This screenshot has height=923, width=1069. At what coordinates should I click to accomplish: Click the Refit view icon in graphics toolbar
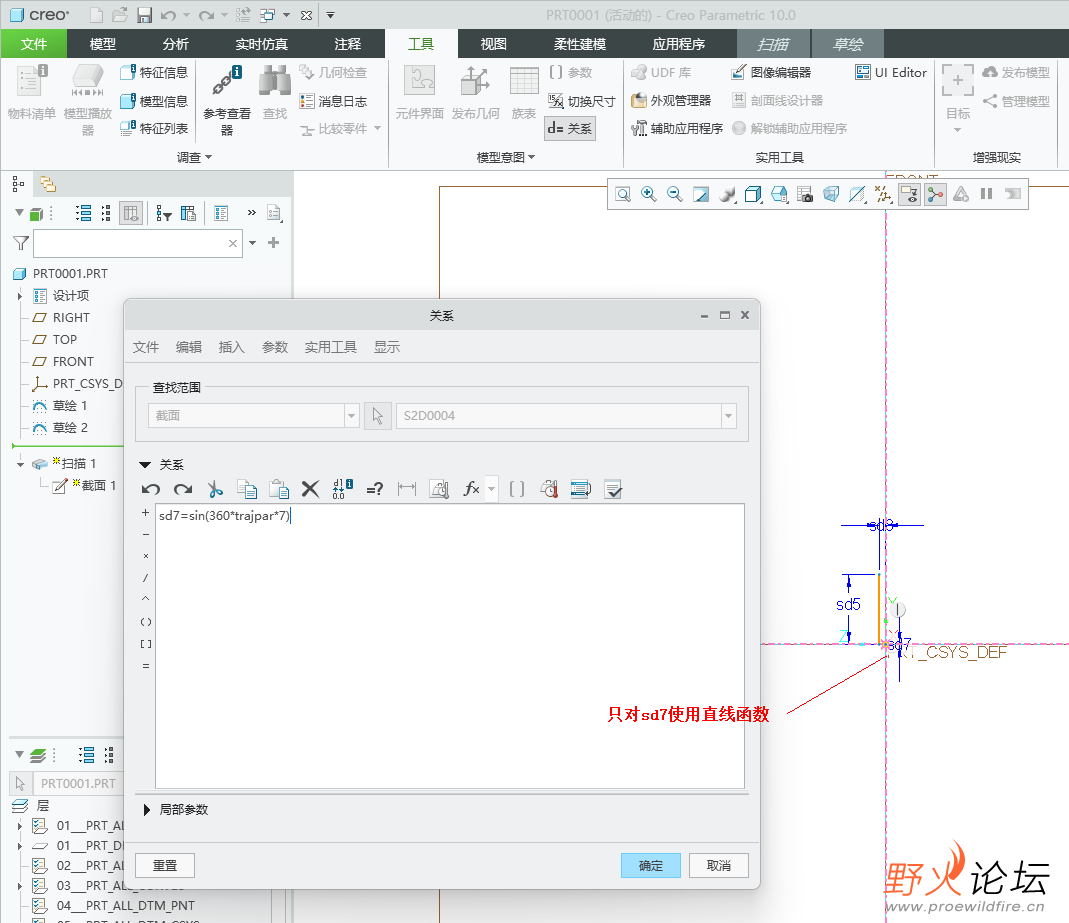pyautogui.click(x=622, y=194)
